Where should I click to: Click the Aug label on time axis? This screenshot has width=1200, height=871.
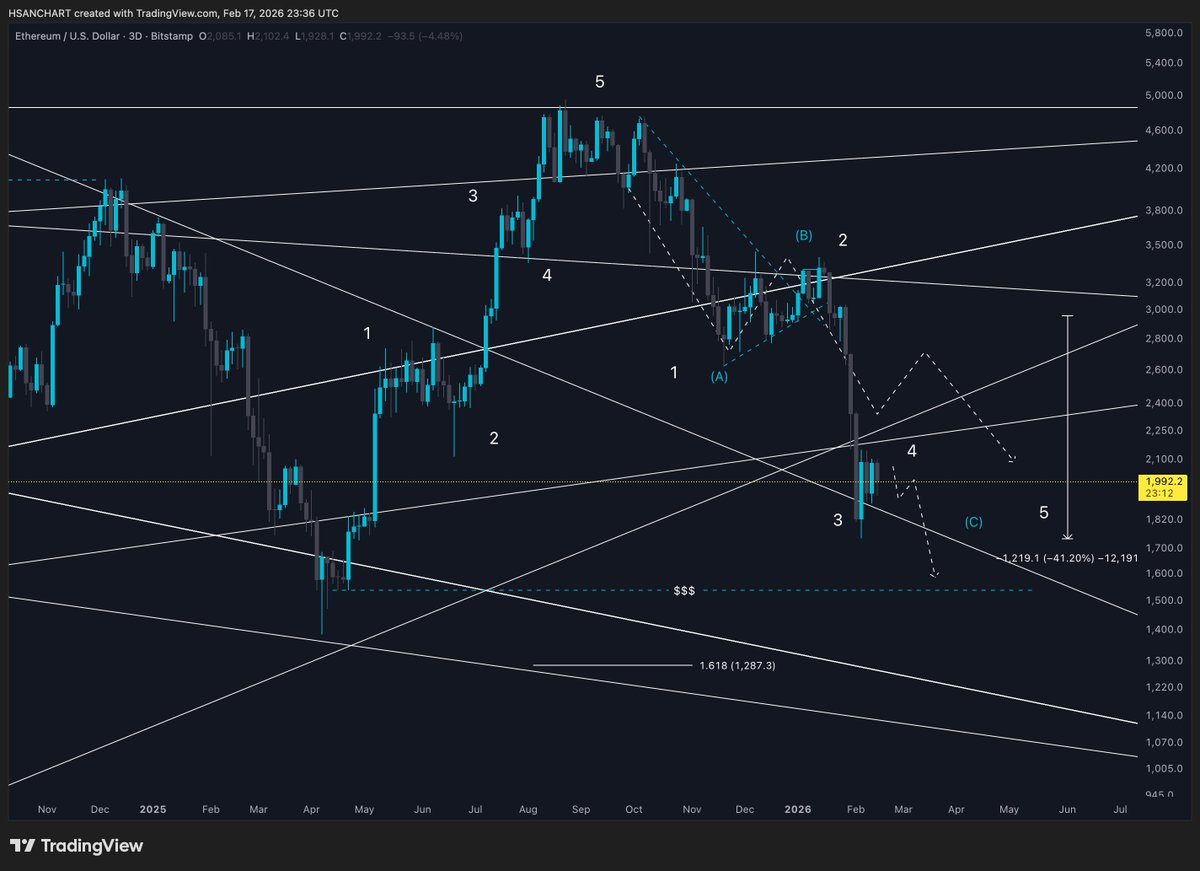(x=526, y=808)
